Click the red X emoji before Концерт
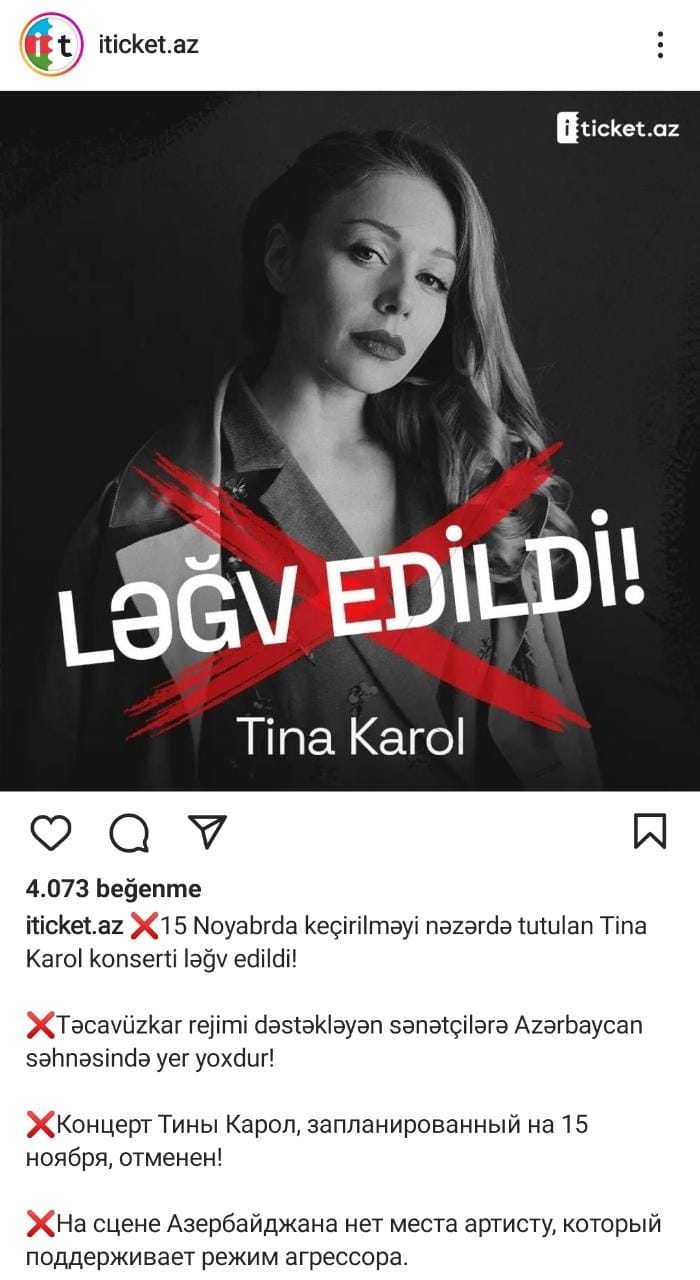 pyautogui.click(x=40, y=1125)
